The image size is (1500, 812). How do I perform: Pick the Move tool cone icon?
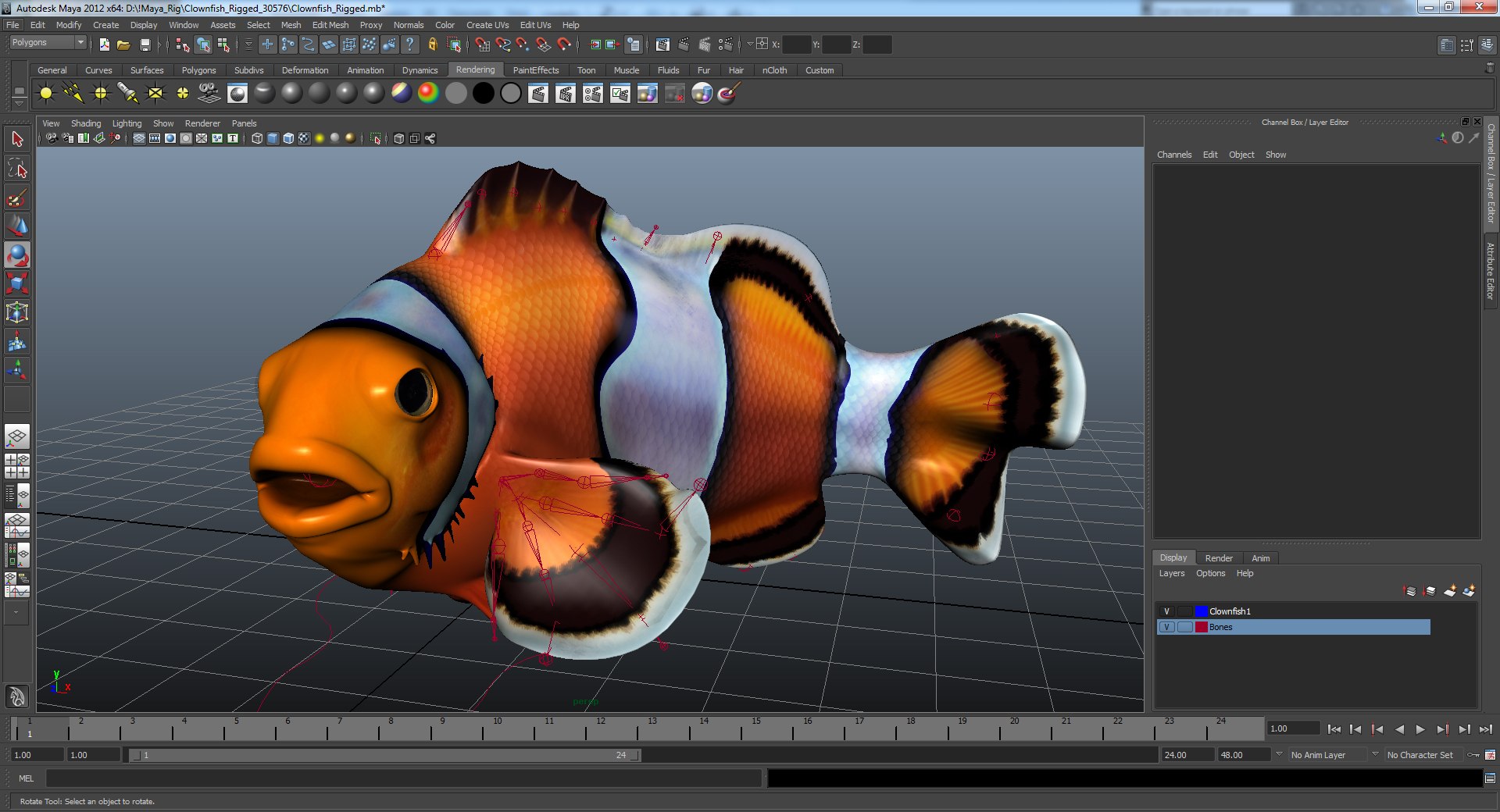click(17, 226)
